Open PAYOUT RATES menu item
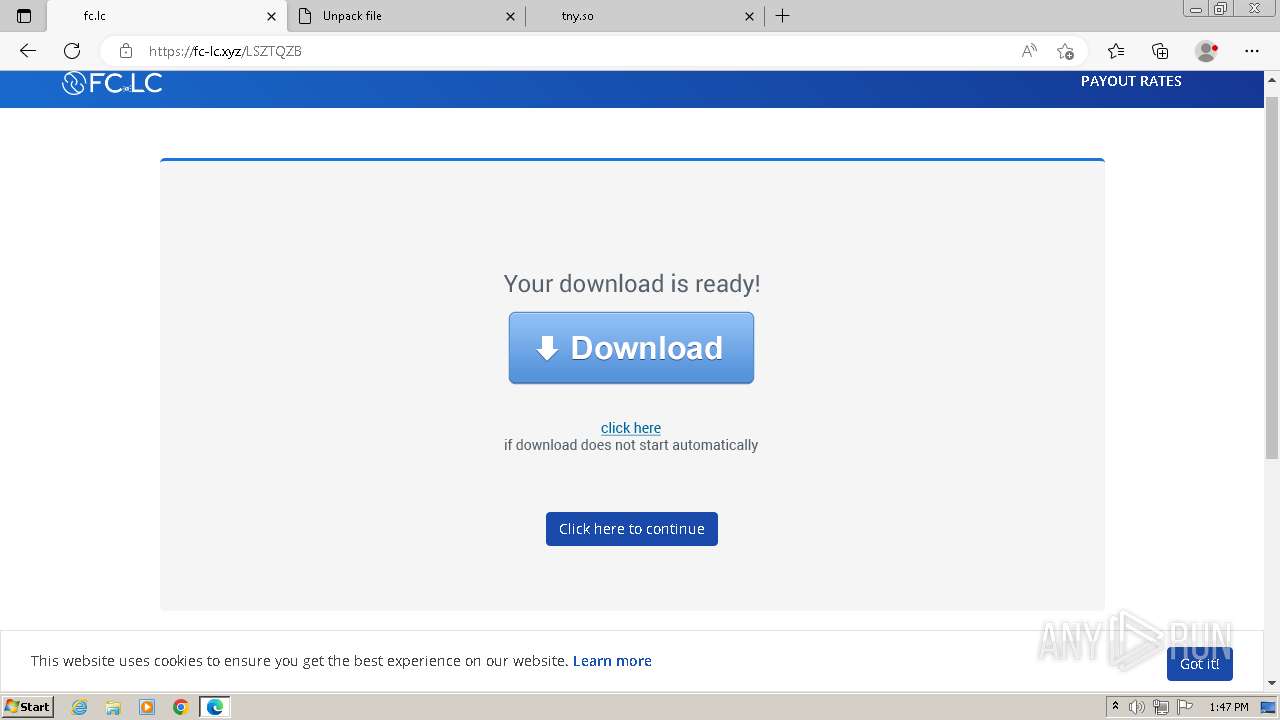Viewport: 1280px width, 720px height. tap(1131, 81)
